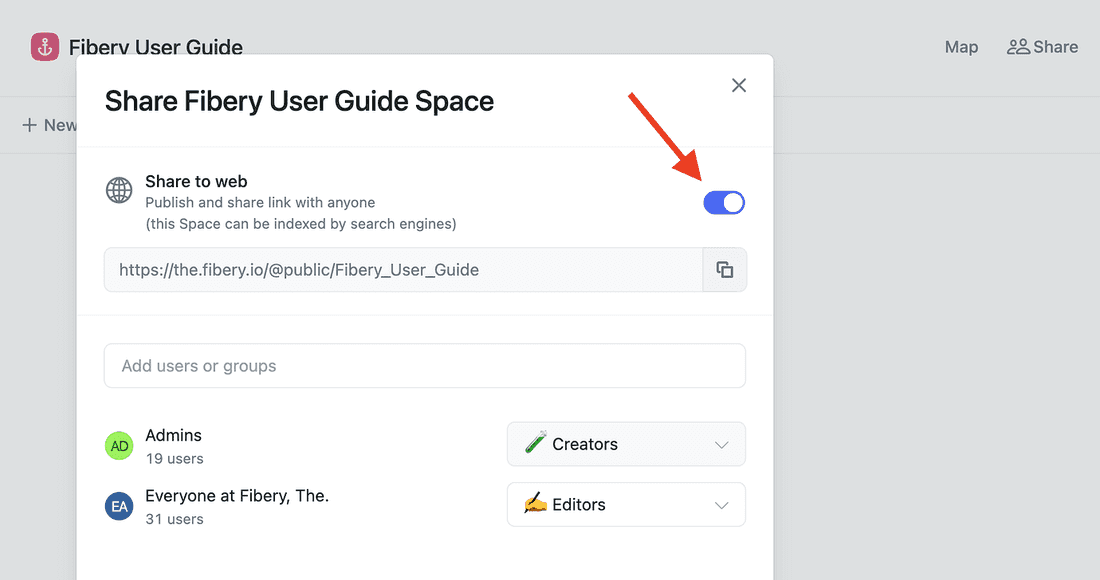1100x580 pixels.
Task: Click the test tube icon in Creators
Action: coord(535,444)
